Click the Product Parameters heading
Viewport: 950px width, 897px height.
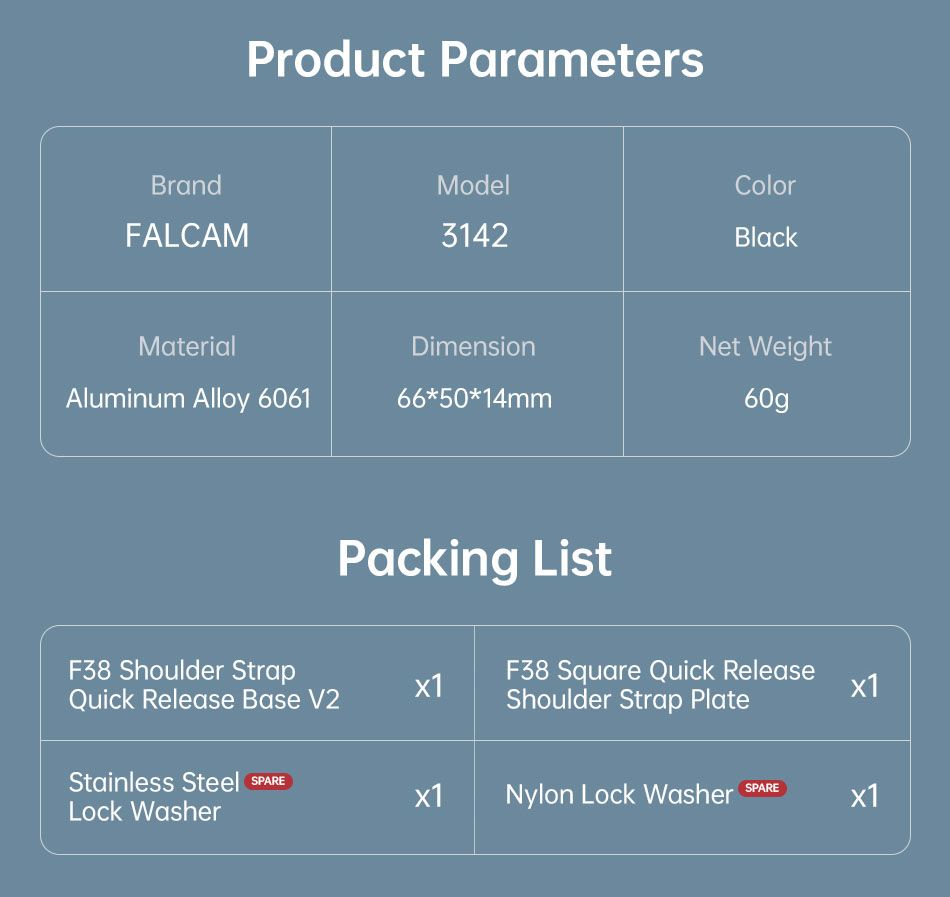tap(475, 60)
